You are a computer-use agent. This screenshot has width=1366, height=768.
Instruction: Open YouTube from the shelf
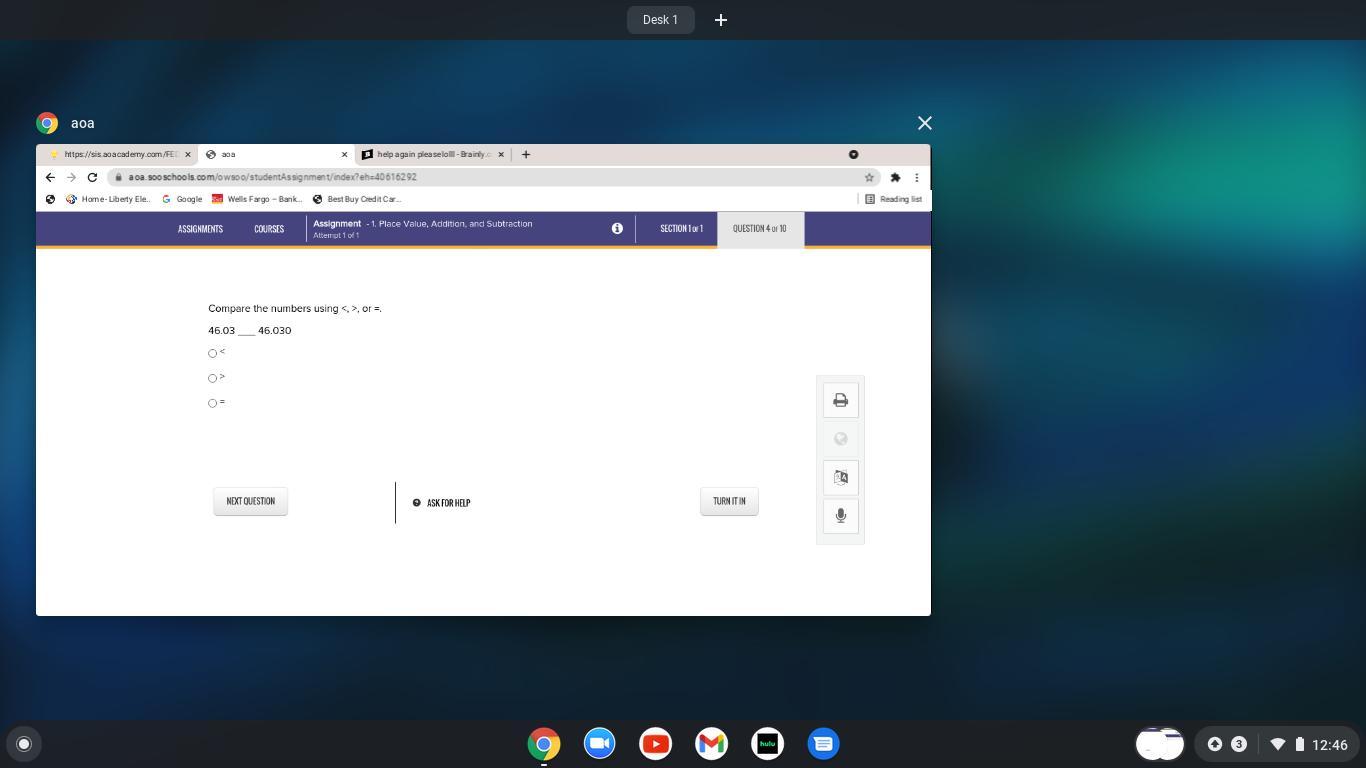tap(656, 743)
